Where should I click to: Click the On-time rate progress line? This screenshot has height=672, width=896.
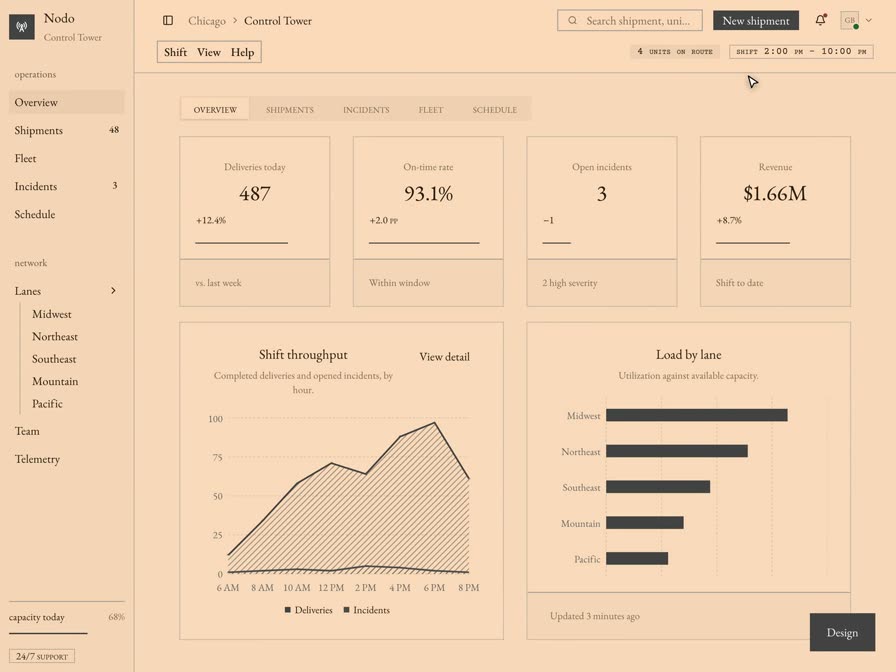[424, 243]
